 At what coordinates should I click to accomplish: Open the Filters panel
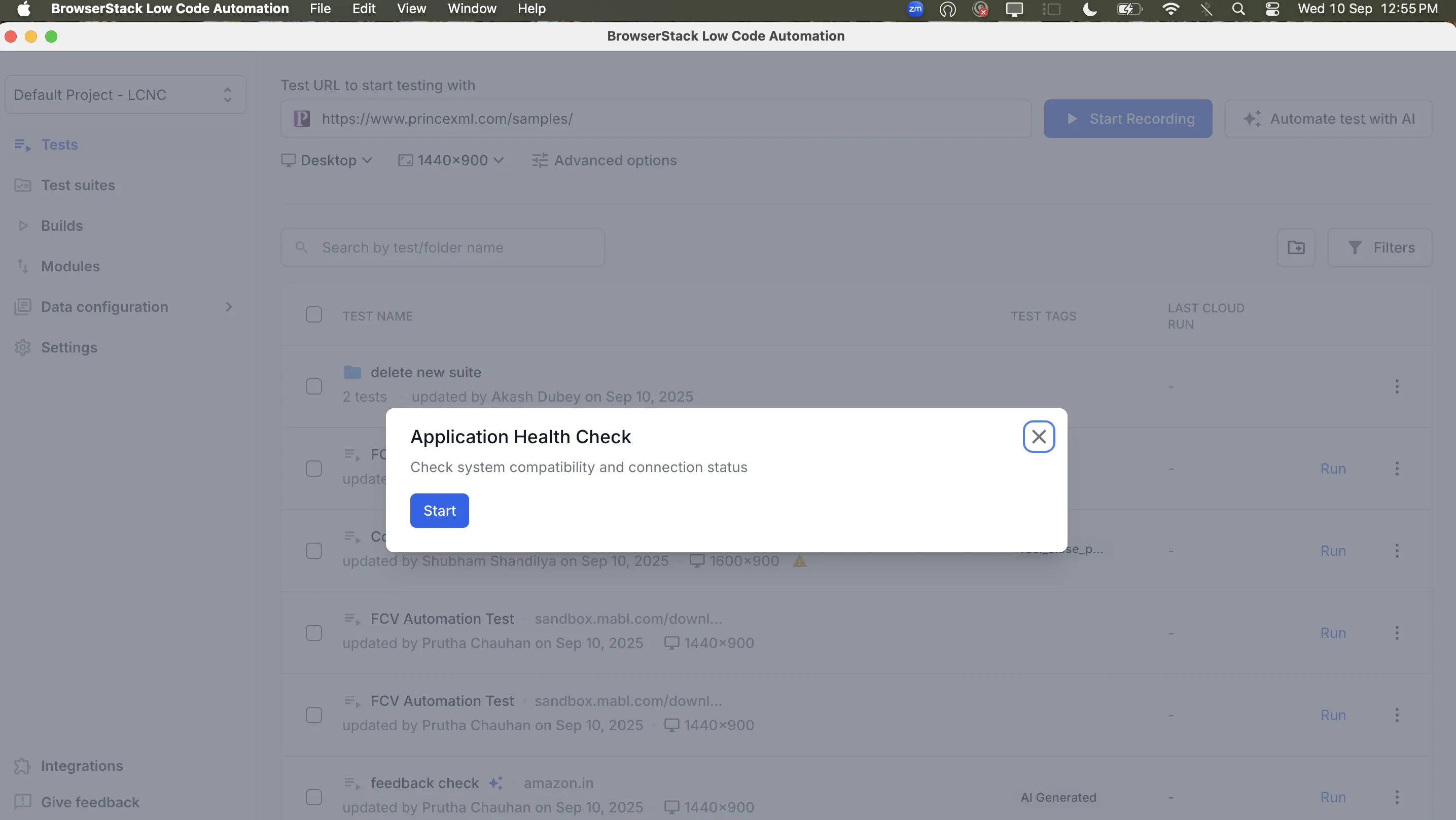1380,247
